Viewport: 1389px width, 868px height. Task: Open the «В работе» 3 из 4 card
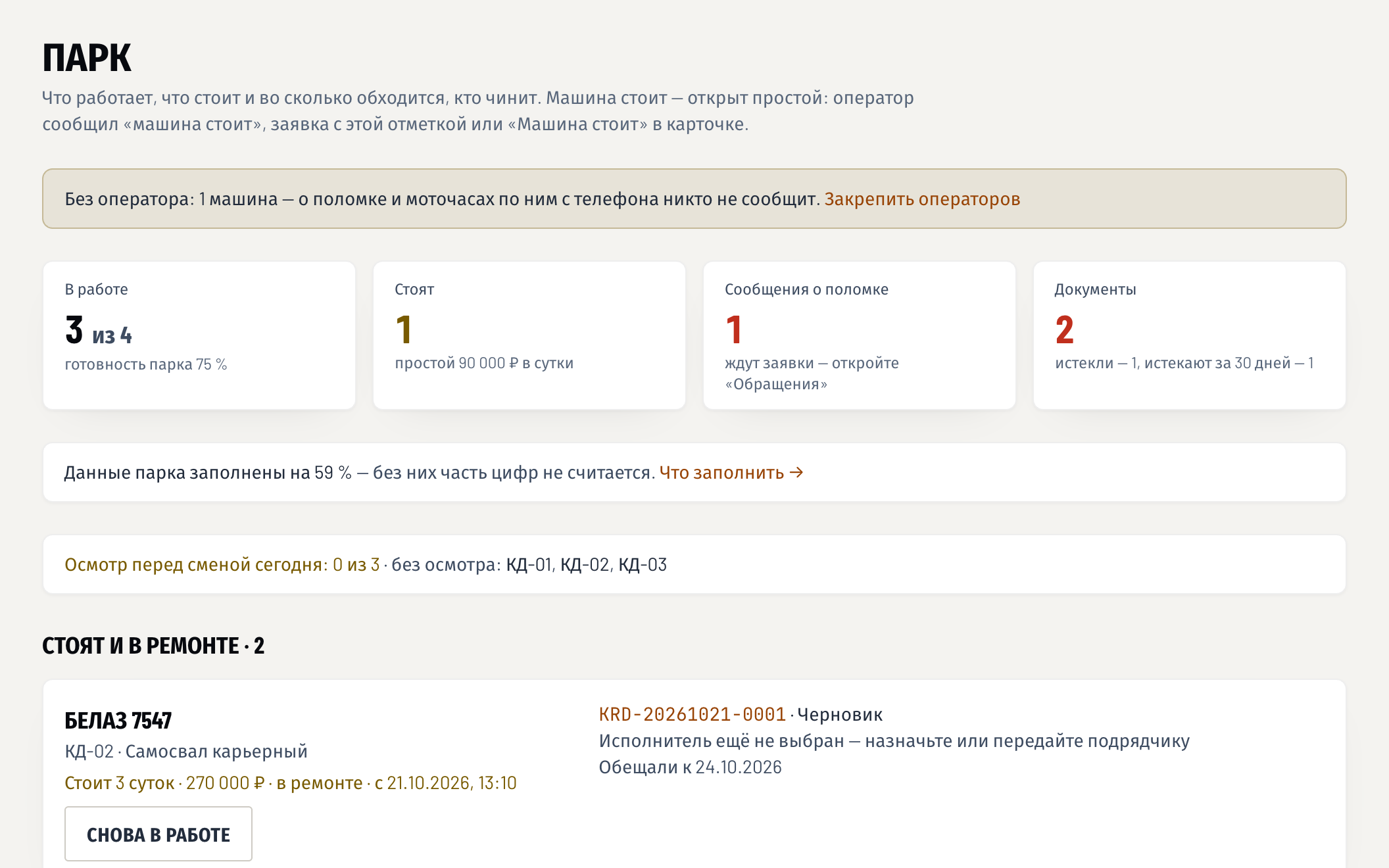pyautogui.click(x=199, y=335)
